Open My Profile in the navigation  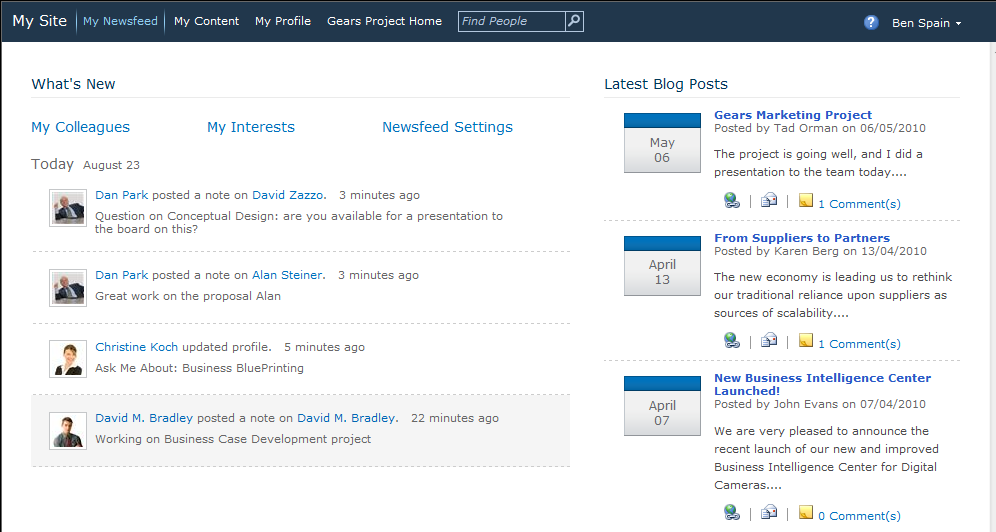click(x=283, y=21)
